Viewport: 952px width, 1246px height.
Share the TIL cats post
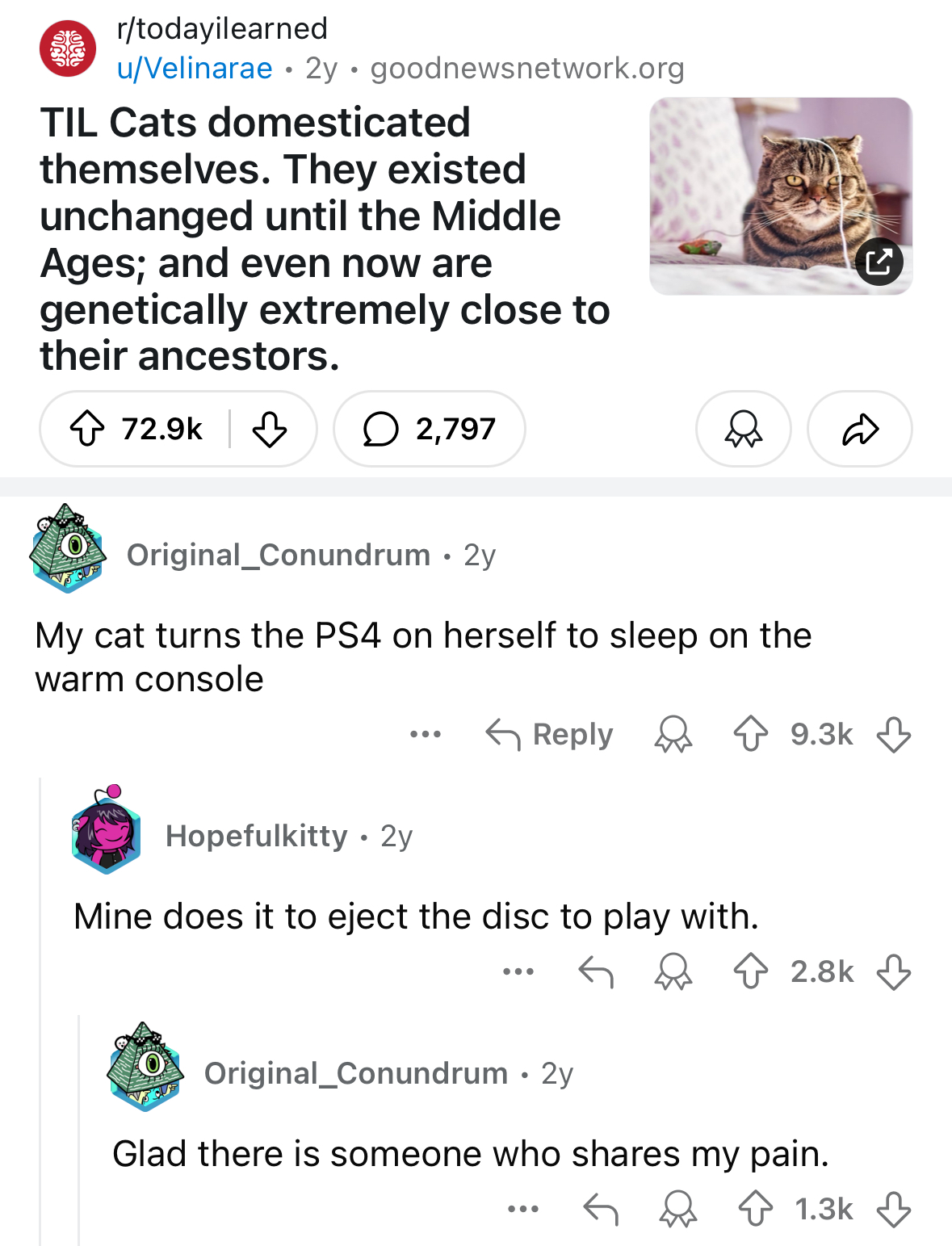tap(860, 429)
